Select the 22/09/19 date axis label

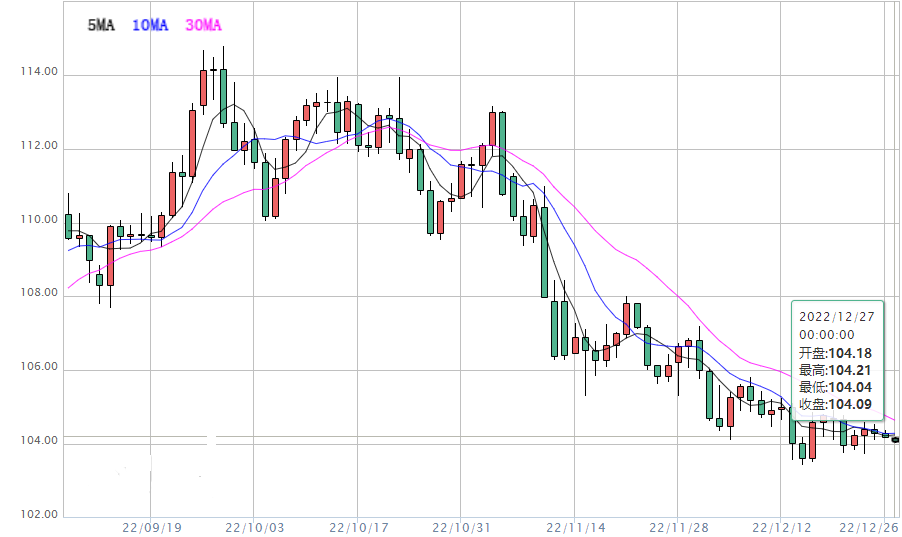(x=152, y=528)
